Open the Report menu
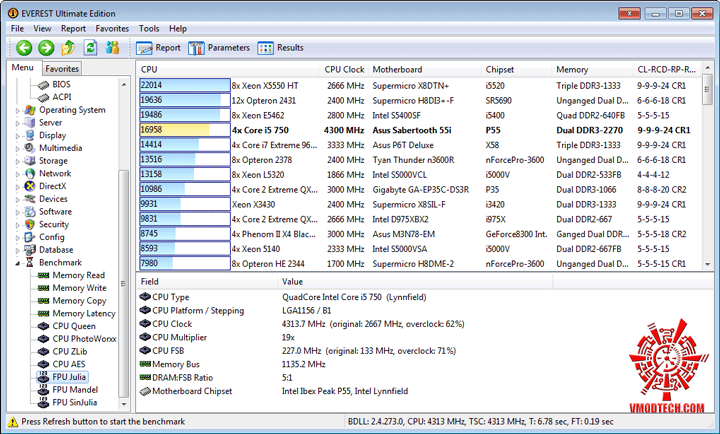The height and width of the screenshot is (434, 720). pyautogui.click(x=73, y=28)
